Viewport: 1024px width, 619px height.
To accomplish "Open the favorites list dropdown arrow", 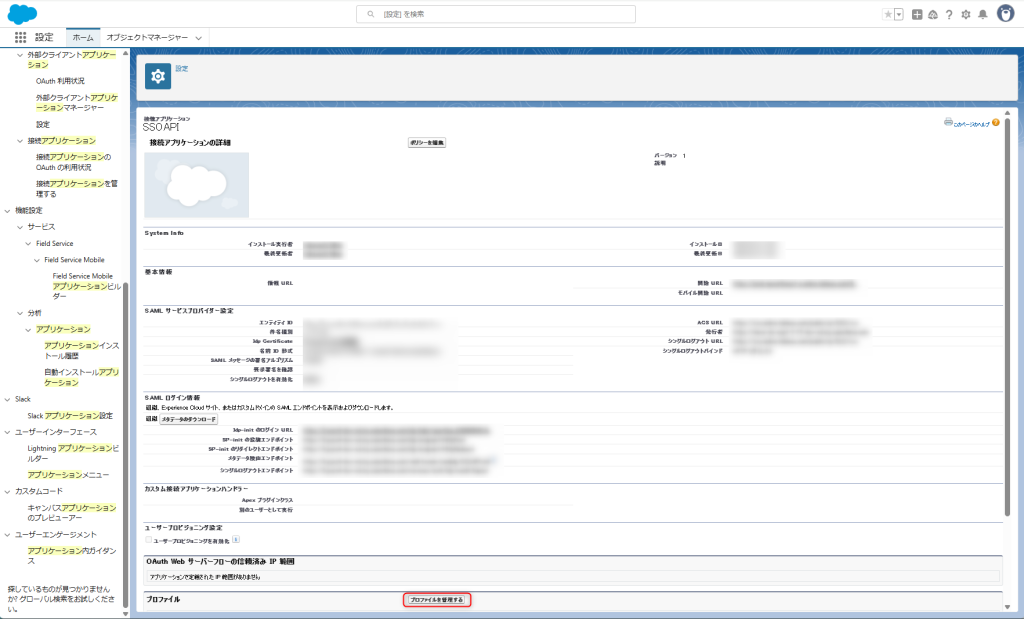I will pyautogui.click(x=899, y=14).
